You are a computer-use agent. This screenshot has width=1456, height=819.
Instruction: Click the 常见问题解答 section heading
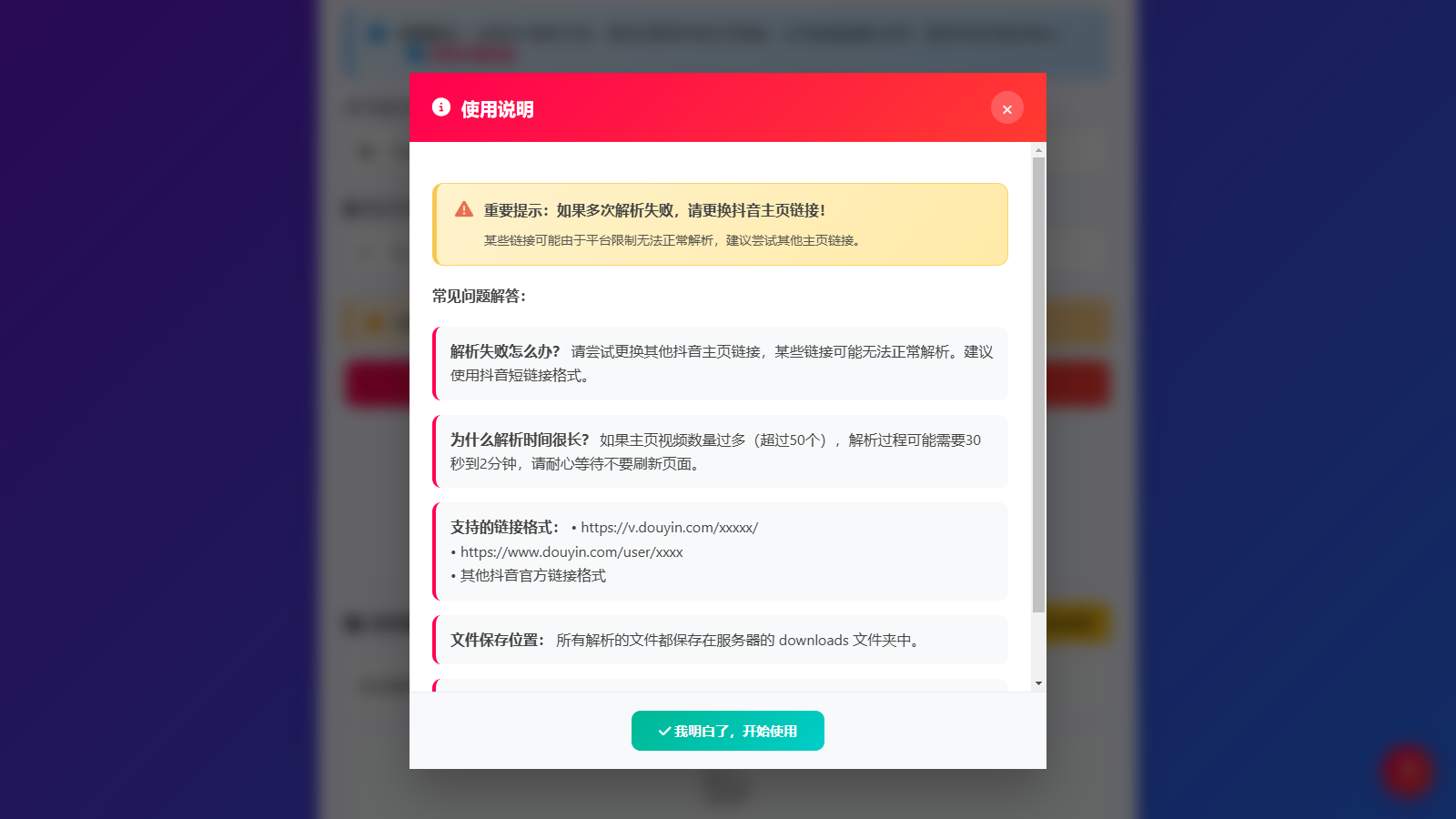(479, 296)
